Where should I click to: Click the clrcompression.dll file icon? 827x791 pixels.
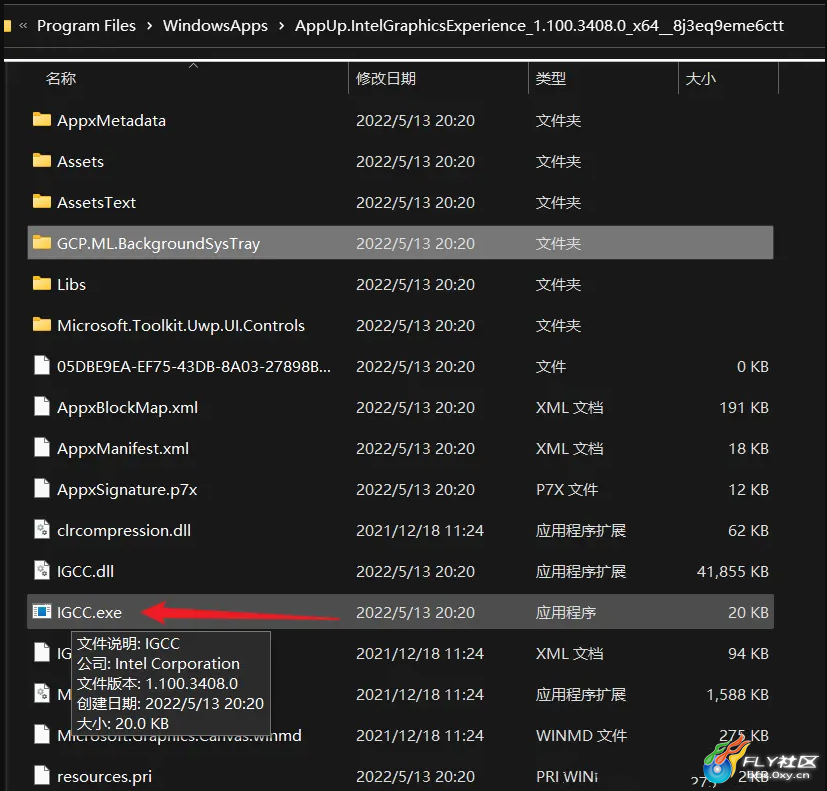tap(42, 529)
